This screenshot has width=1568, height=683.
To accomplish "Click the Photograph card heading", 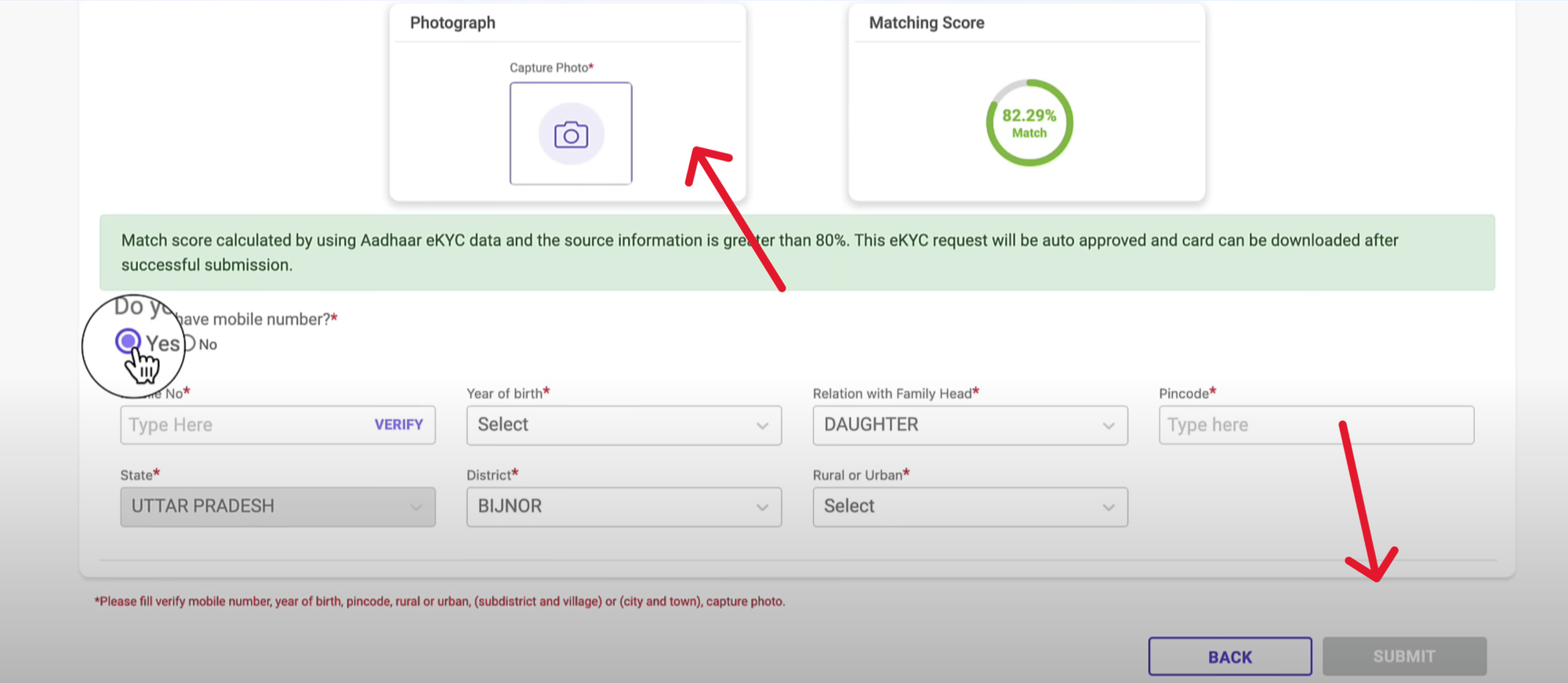I will click(452, 23).
